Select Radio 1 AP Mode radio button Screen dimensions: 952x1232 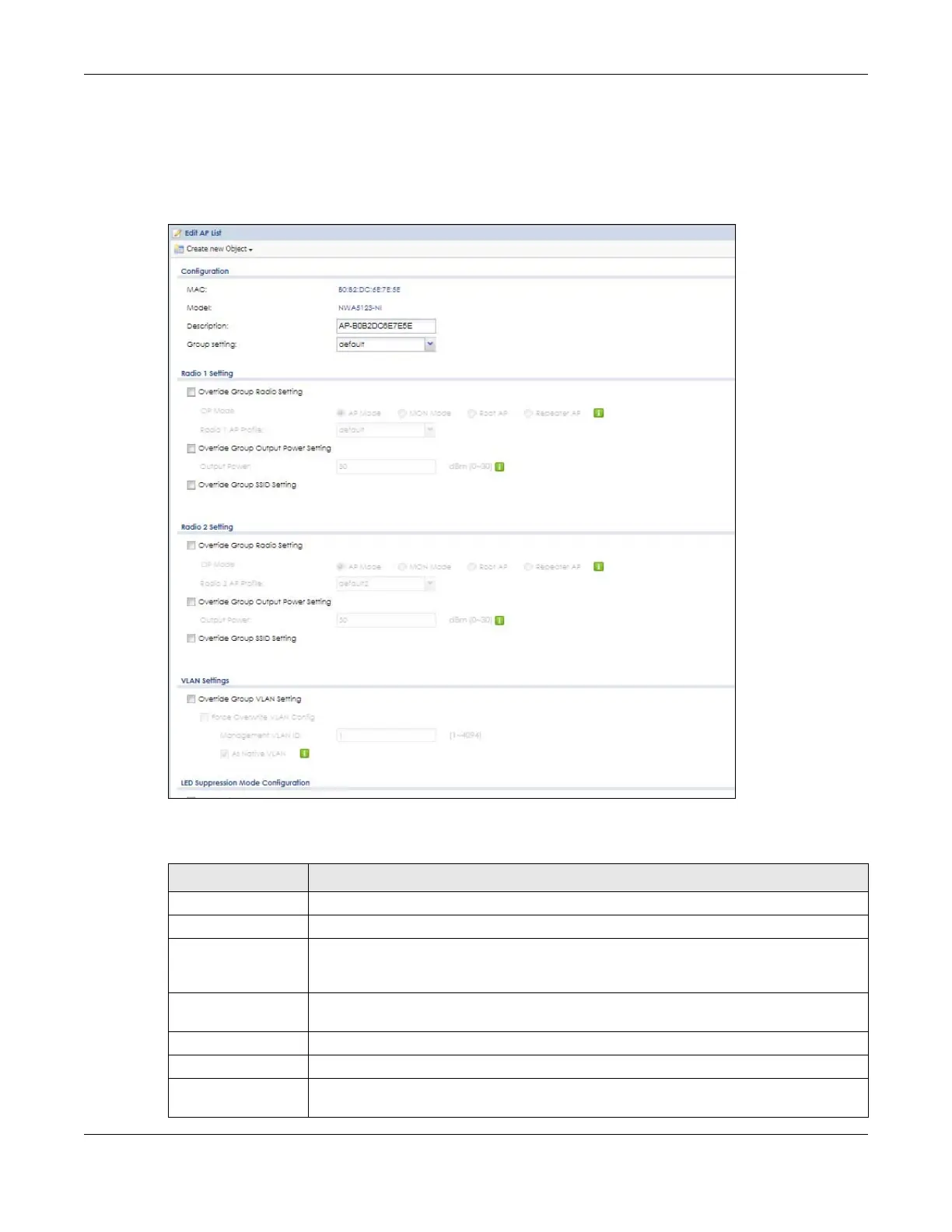[x=341, y=413]
